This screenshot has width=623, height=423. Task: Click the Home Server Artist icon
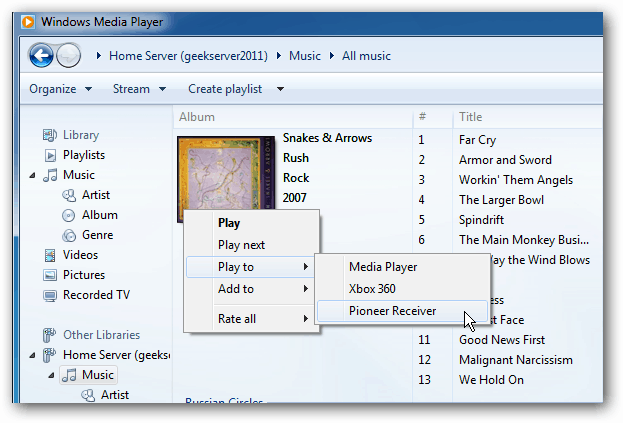[88, 395]
